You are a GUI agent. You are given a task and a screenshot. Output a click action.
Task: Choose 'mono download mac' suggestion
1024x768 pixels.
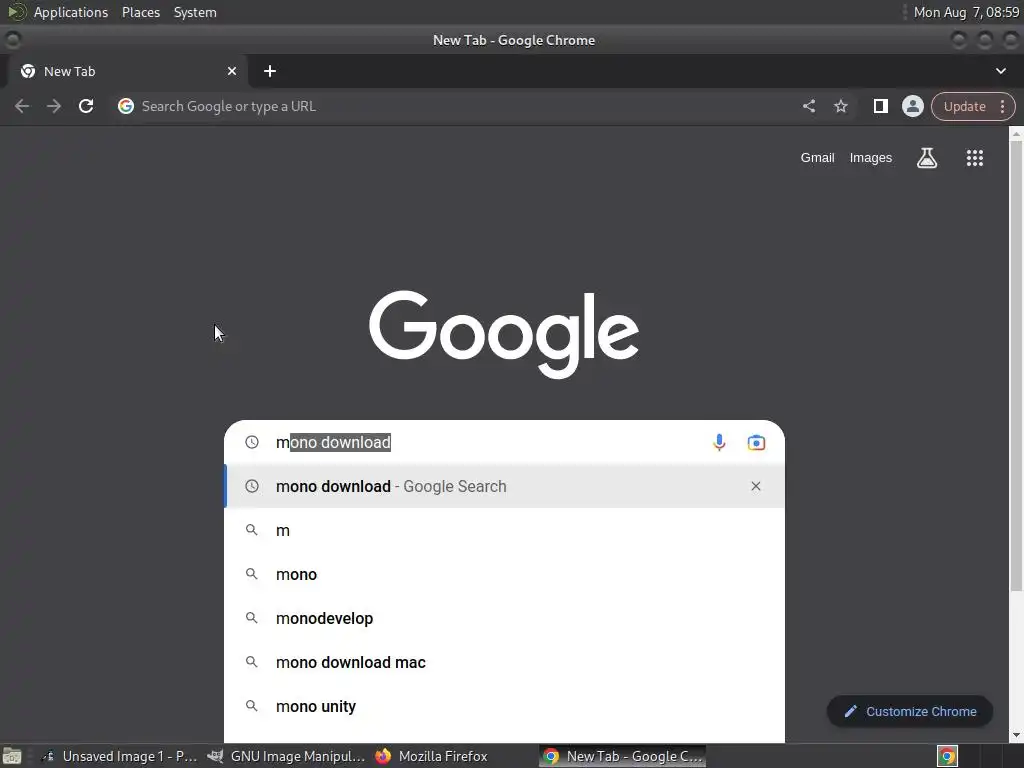pyautogui.click(x=504, y=662)
